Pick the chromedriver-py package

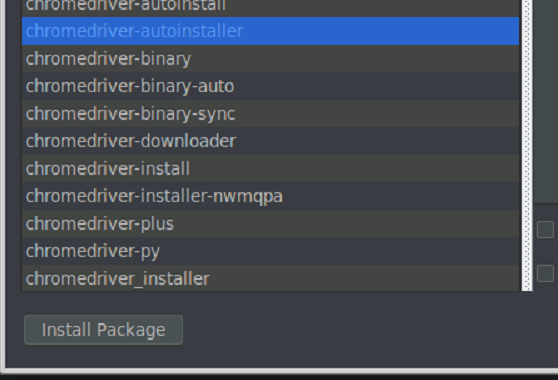point(270,251)
